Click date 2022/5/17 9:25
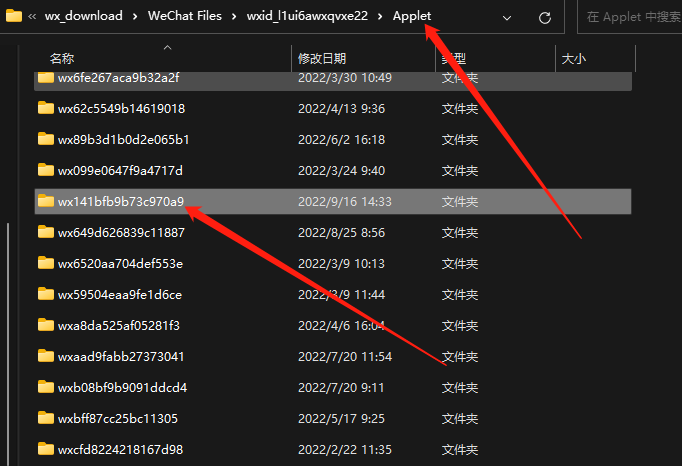Viewport: 682px width, 466px height. (341, 419)
